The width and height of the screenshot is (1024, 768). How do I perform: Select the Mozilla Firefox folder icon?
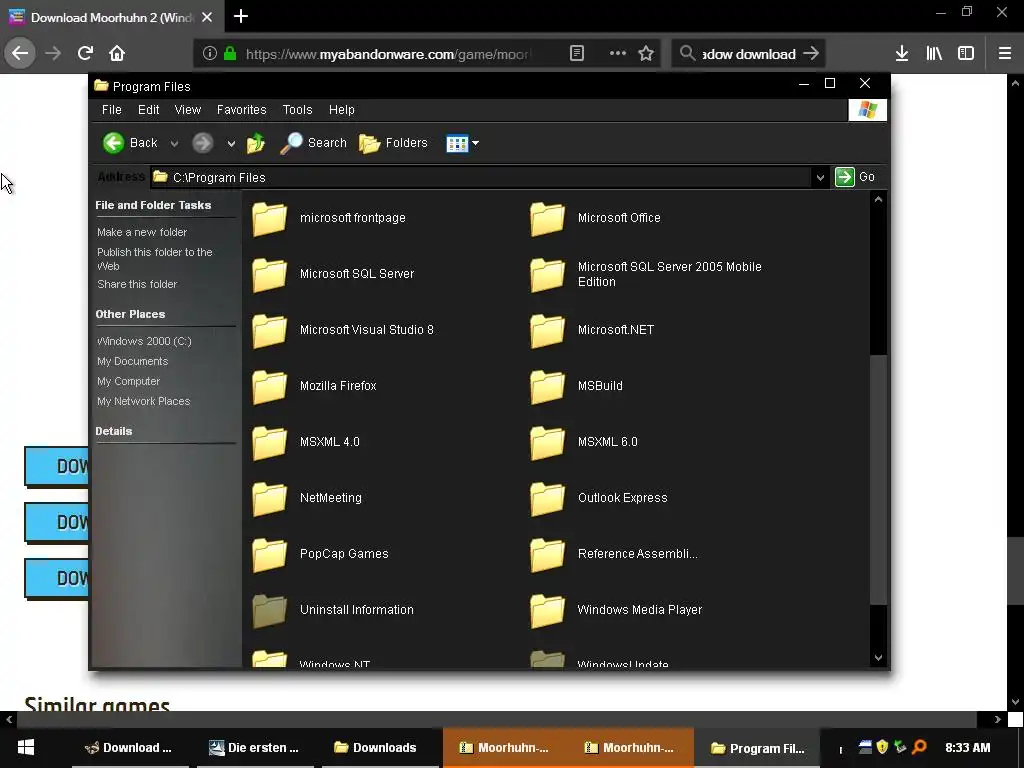tap(270, 386)
